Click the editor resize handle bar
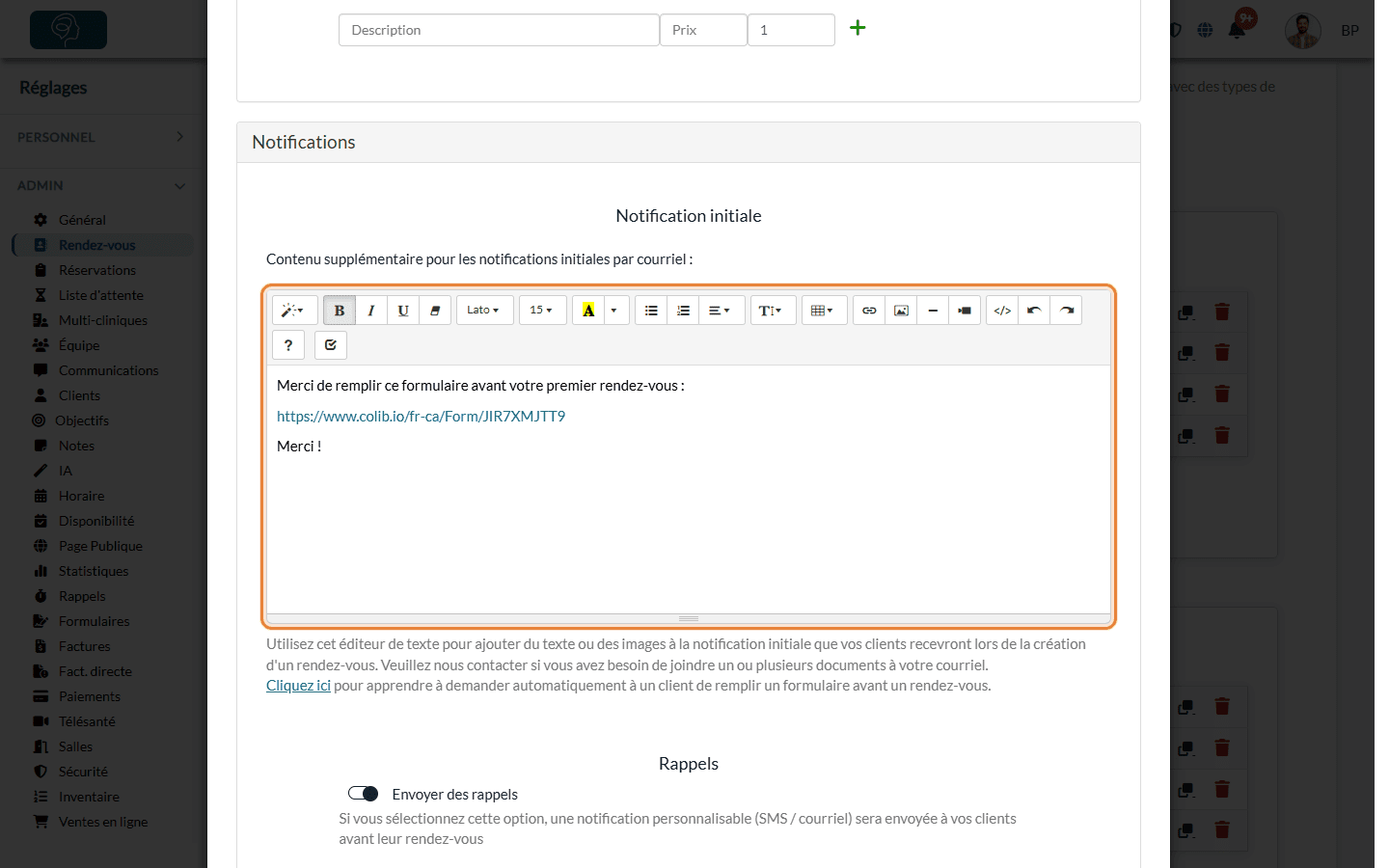The height and width of the screenshot is (868, 1389). pos(689,618)
